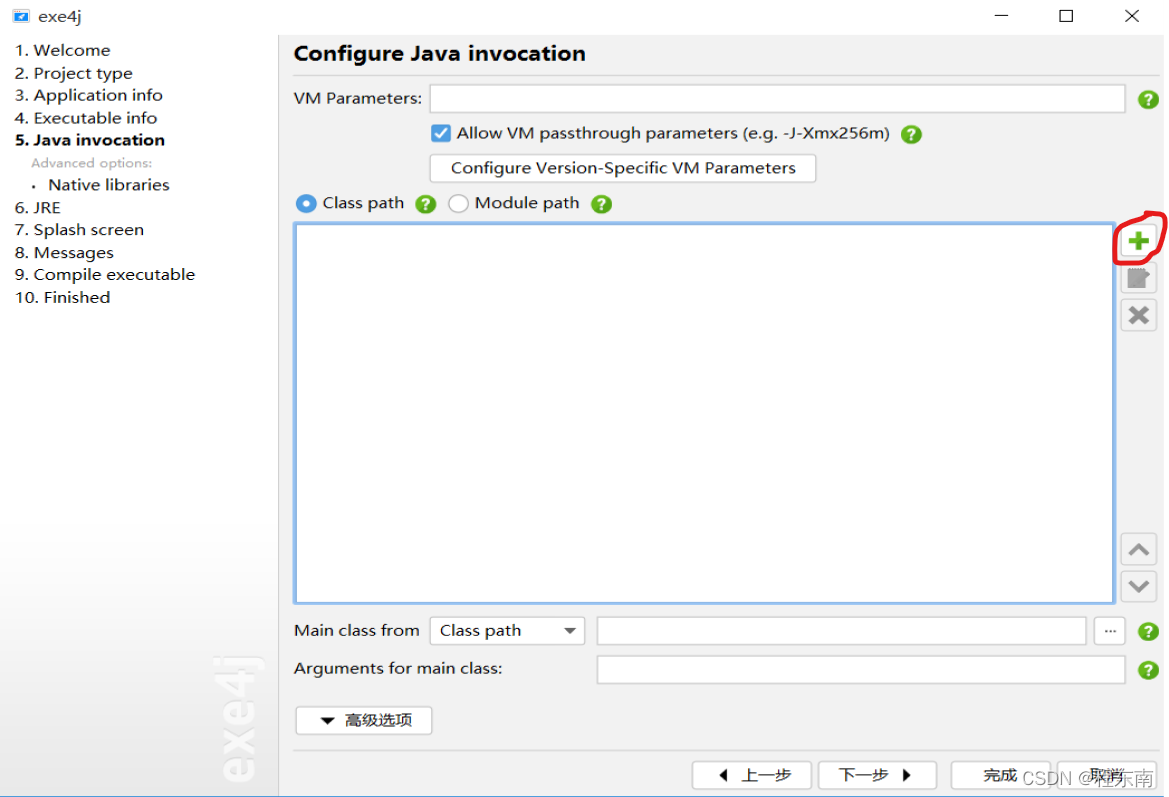Open the Main class from dropdown
The width and height of the screenshot is (1169, 797).
(507, 631)
